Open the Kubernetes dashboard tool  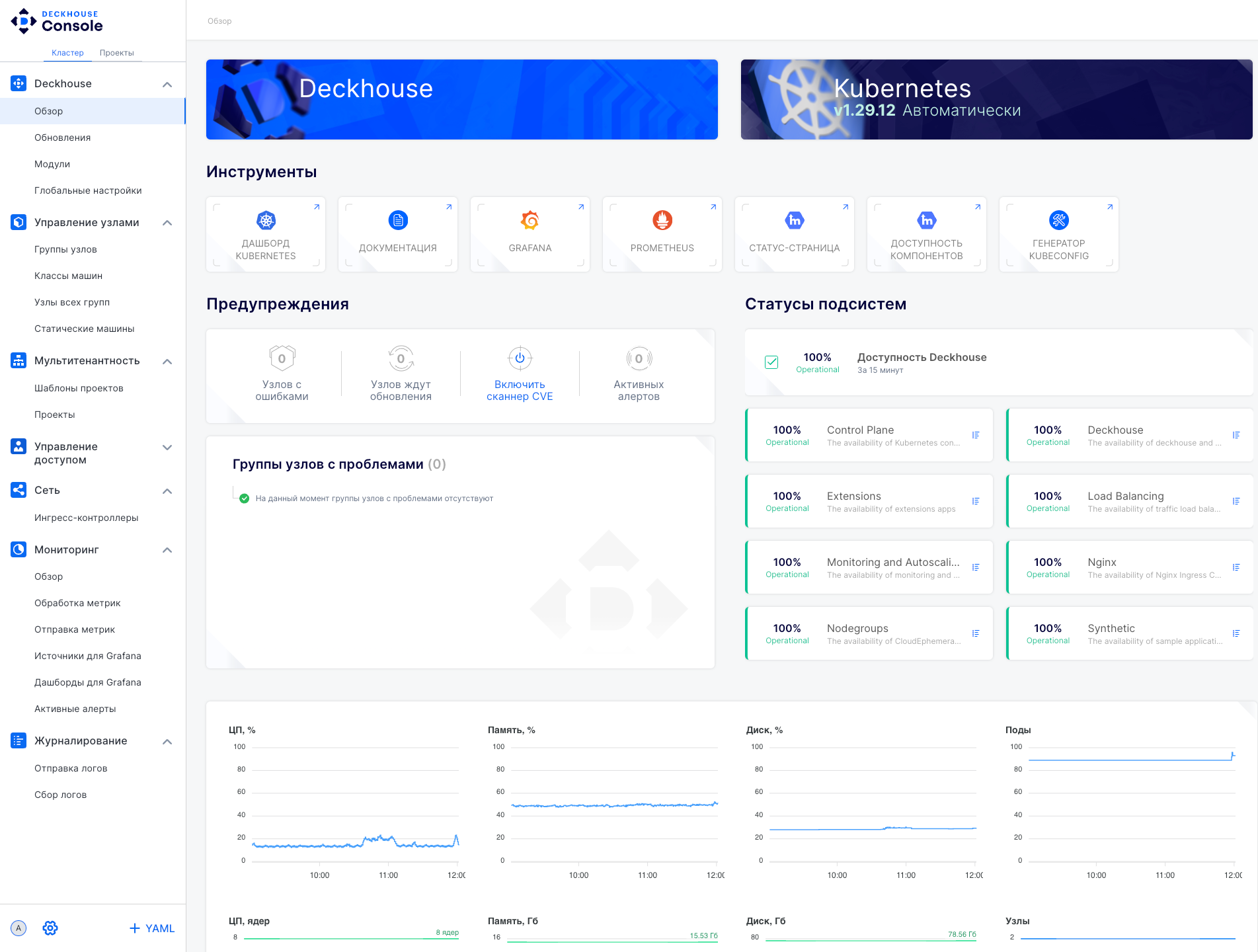point(265,235)
